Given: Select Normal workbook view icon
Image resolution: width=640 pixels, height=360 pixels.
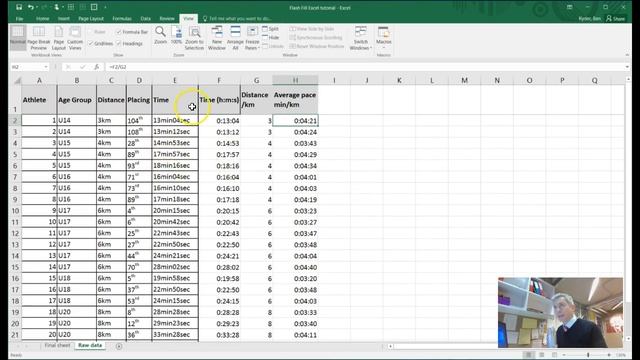Looking at the screenshot, I should pos(18,38).
